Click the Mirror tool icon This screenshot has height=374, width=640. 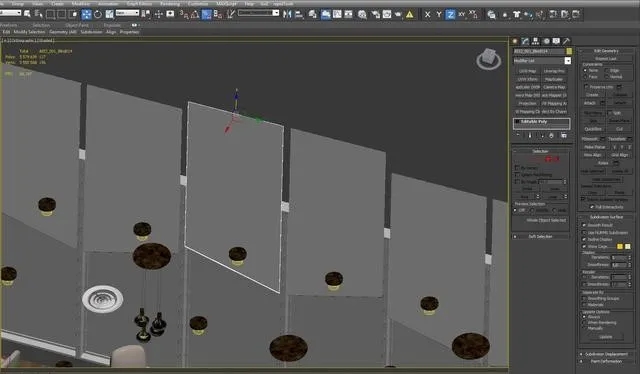287,15
